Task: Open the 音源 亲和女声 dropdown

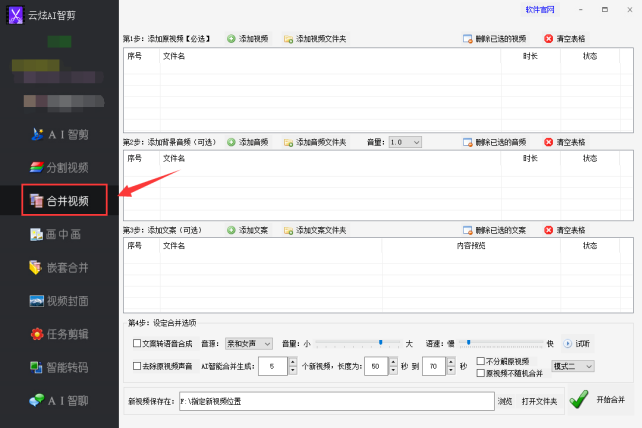Action: [x=249, y=344]
